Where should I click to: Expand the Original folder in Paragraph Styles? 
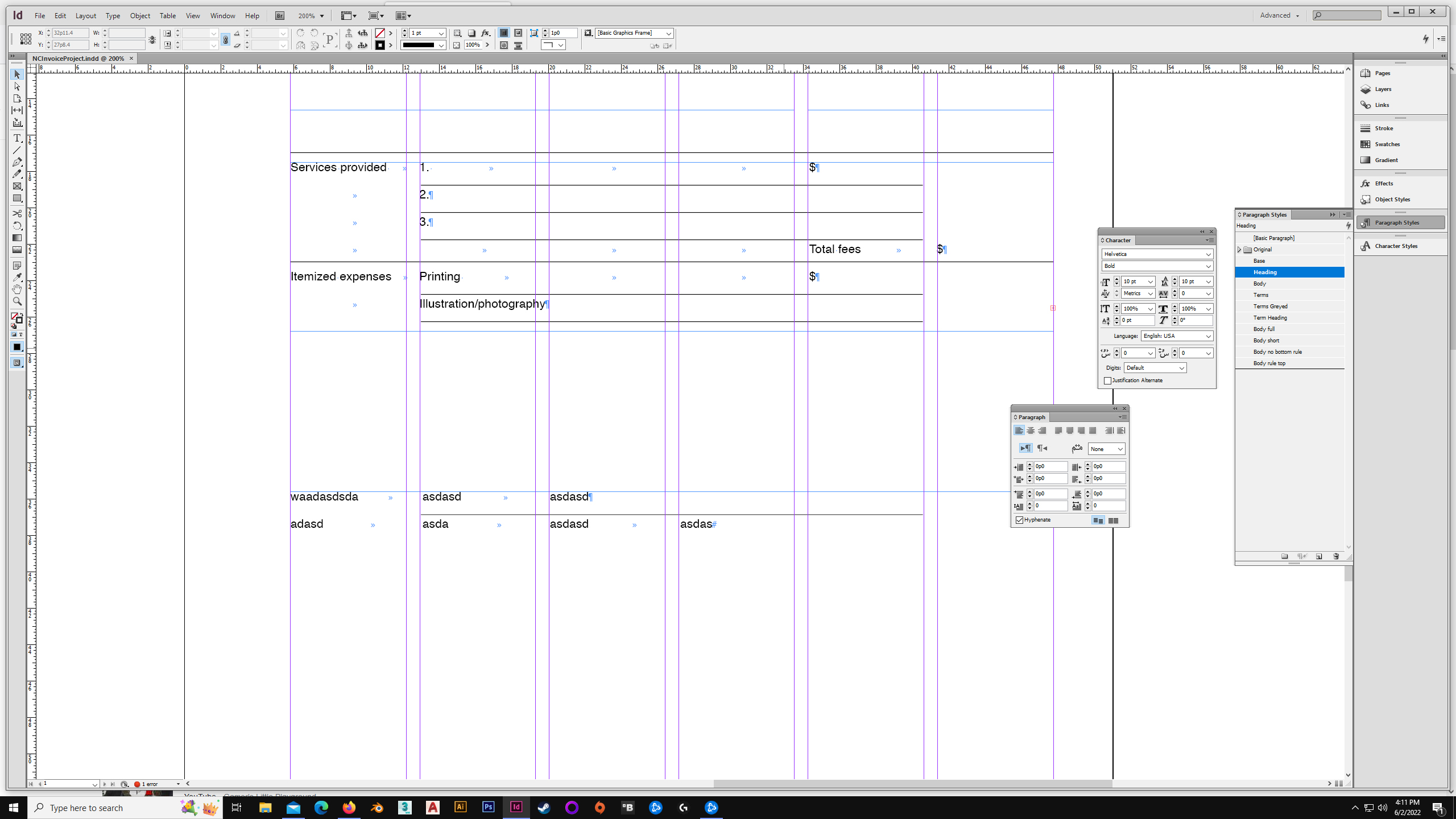click(1239, 249)
